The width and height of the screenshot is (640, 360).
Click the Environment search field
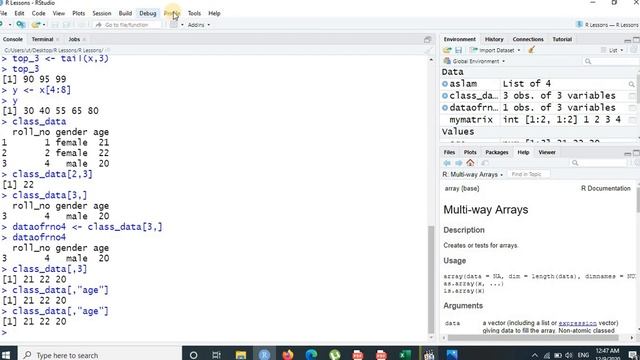pyautogui.click(x=610, y=61)
